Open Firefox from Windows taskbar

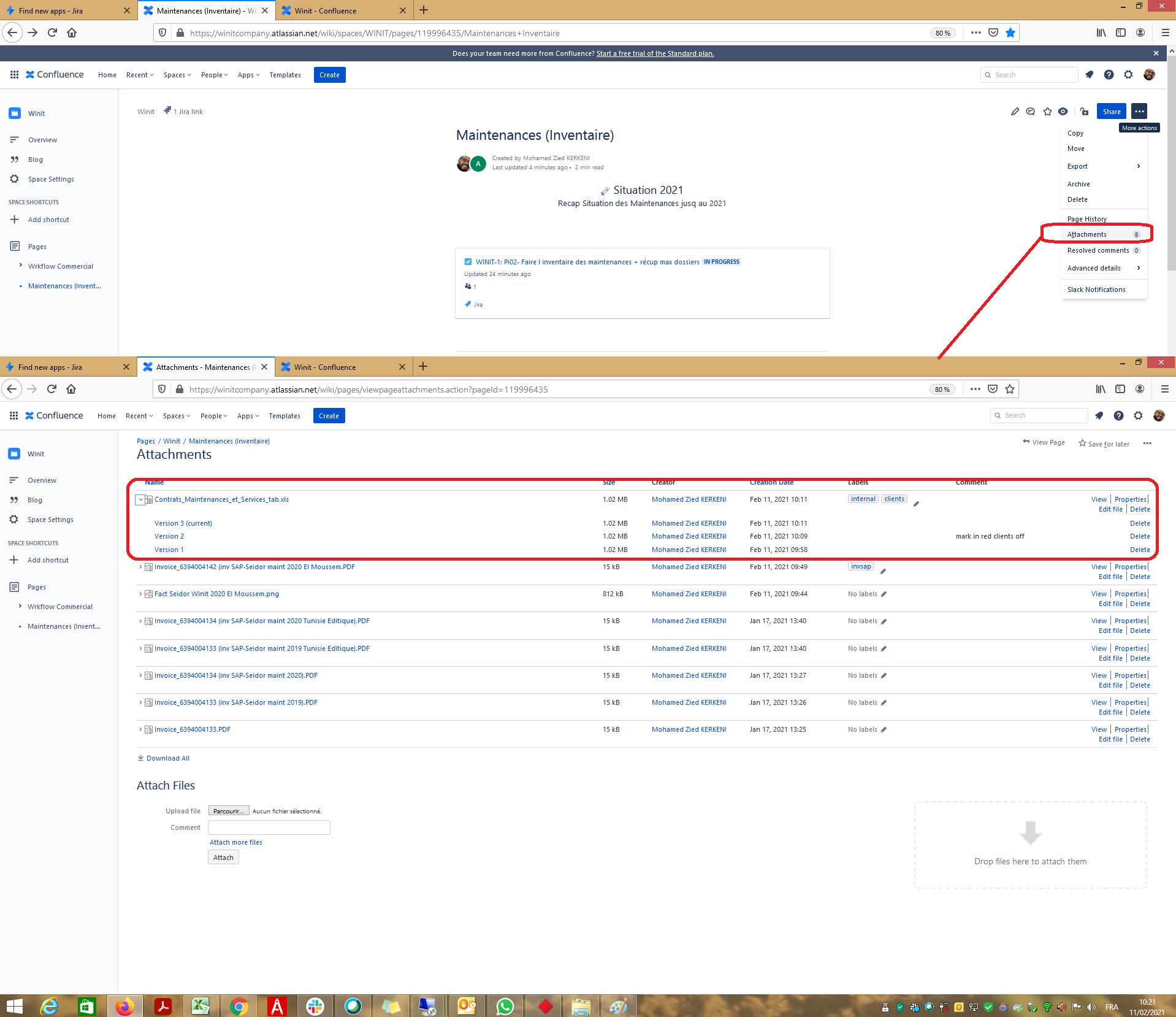click(124, 1006)
